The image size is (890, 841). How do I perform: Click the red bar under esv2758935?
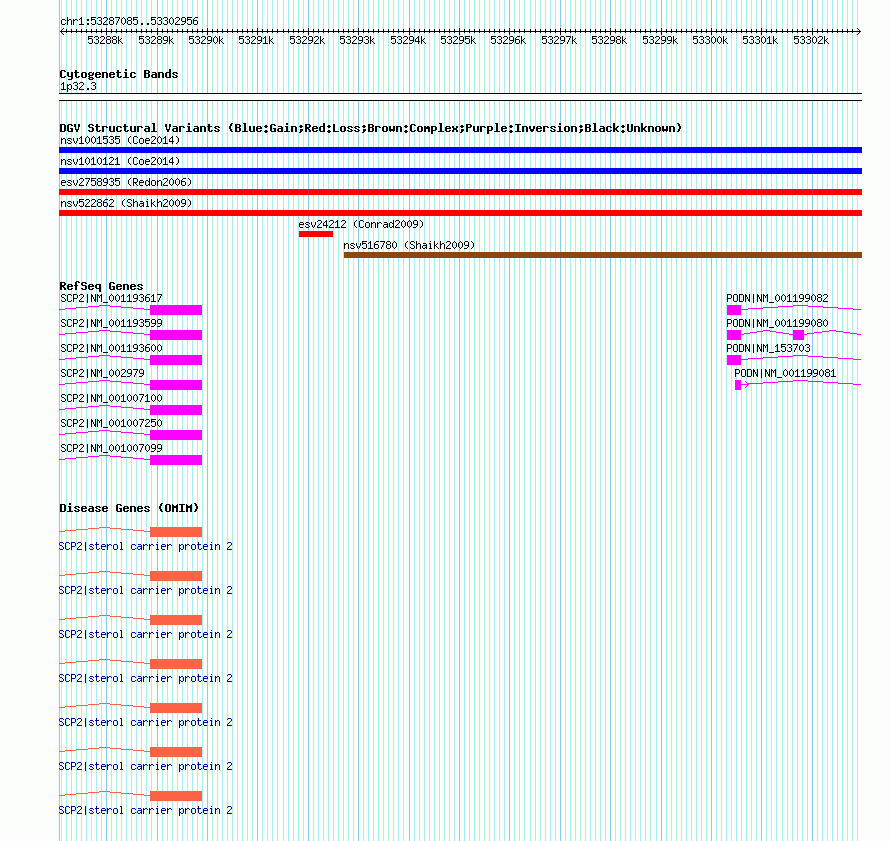click(460, 192)
